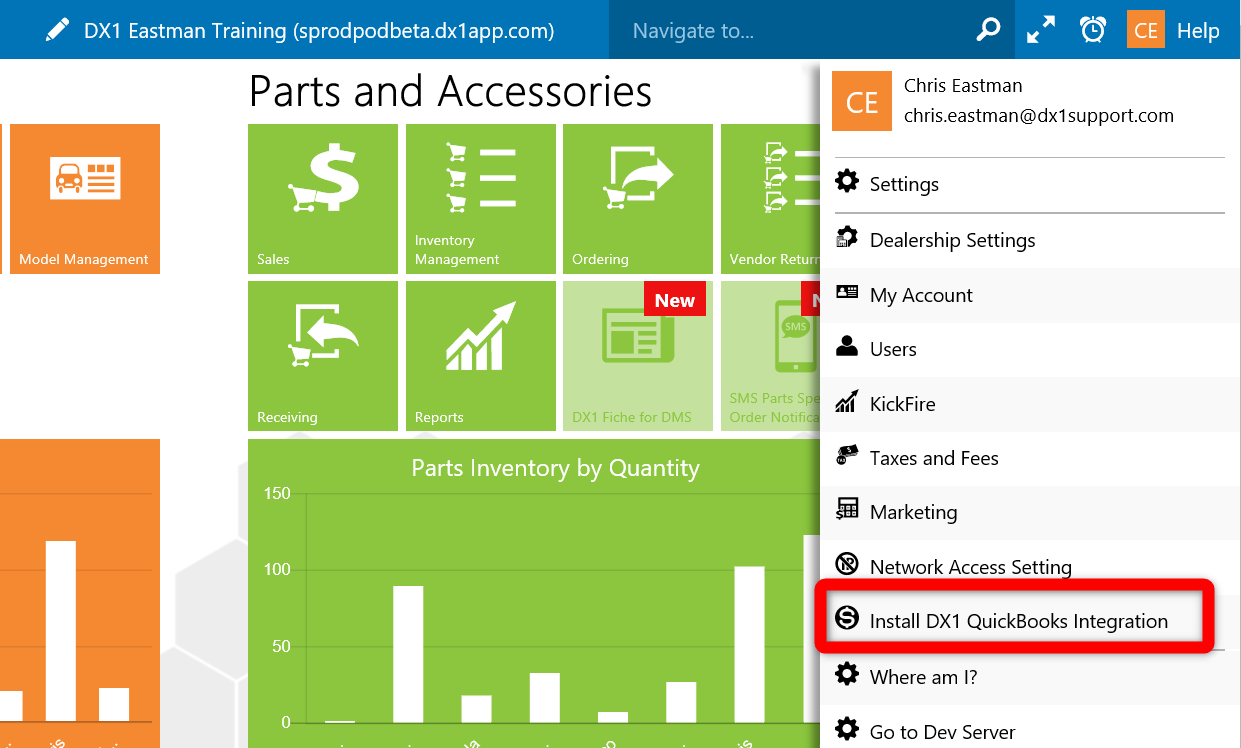
Task: Click the Network Access Setting icon
Action: click(x=847, y=565)
